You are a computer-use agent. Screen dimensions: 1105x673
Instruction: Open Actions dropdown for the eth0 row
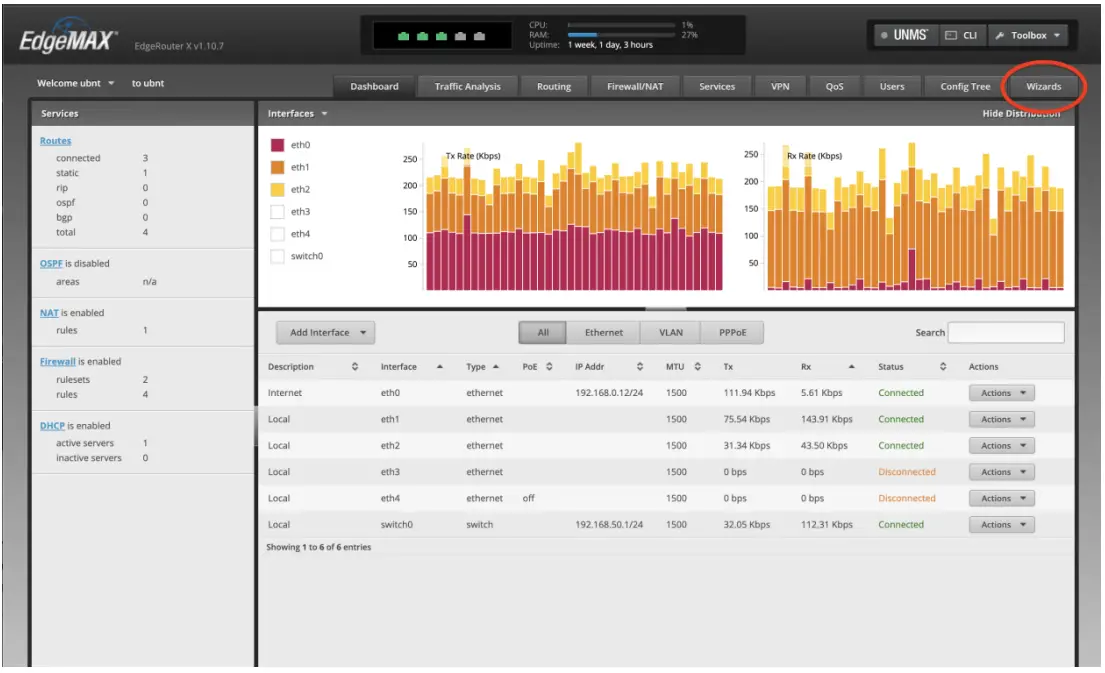[1000, 392]
